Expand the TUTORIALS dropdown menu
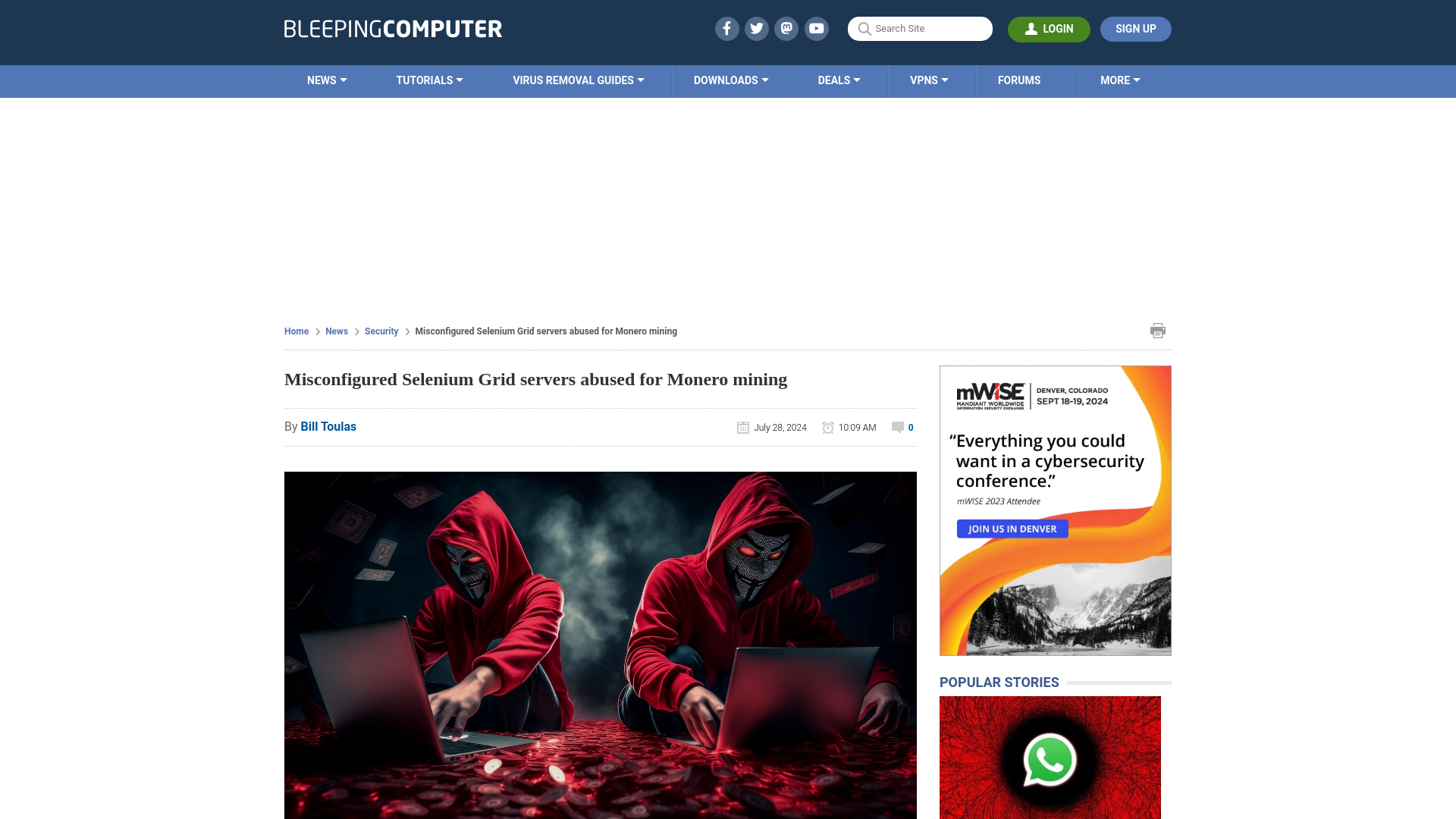1456x819 pixels. (429, 80)
